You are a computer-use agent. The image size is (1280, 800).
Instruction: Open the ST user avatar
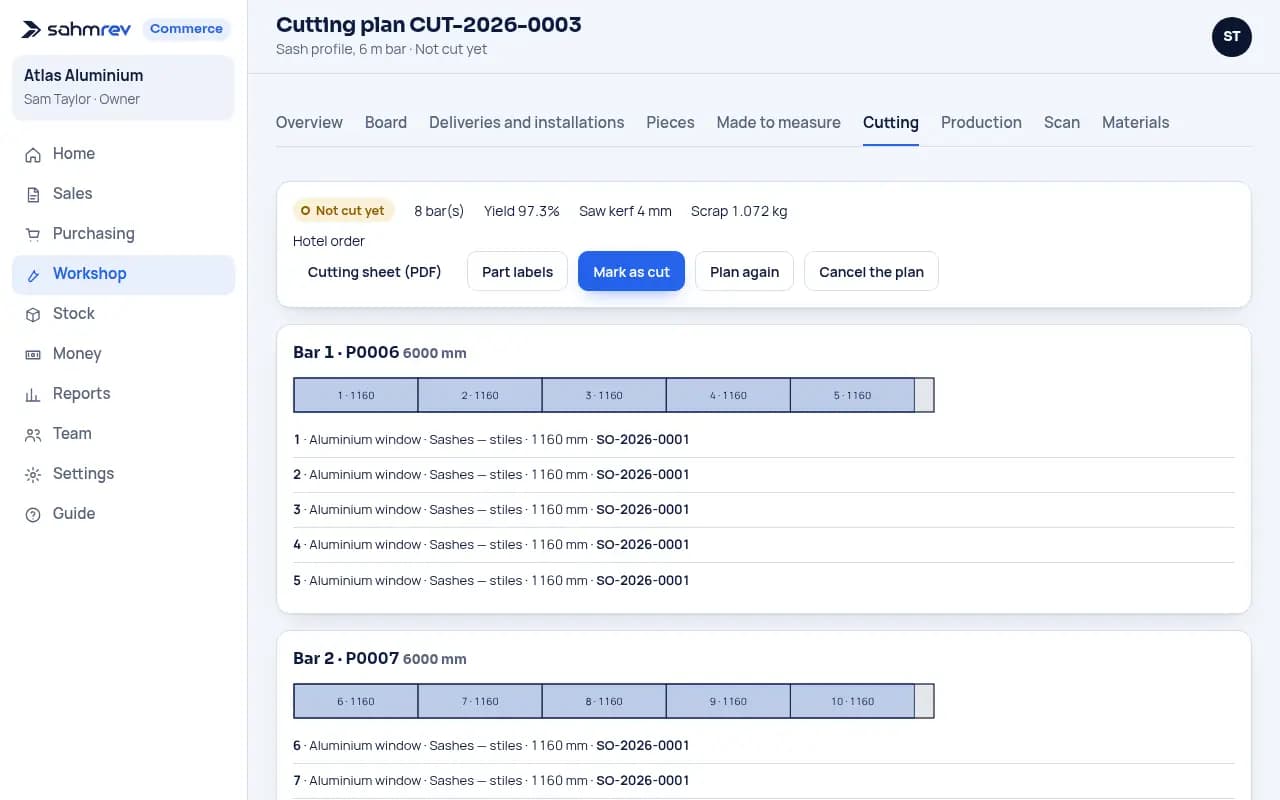pyautogui.click(x=1232, y=37)
